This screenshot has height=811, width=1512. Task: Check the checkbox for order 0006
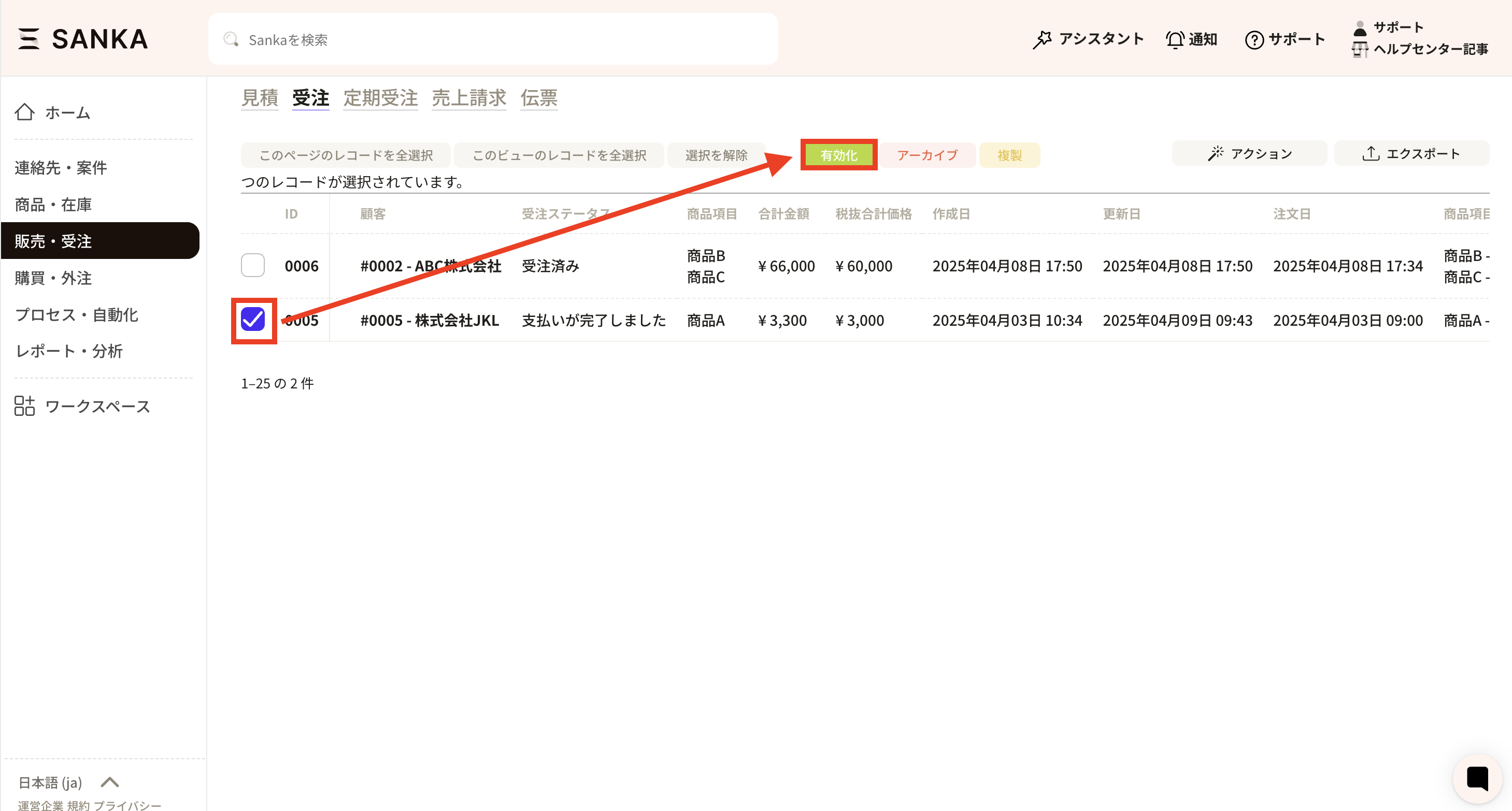pos(253,265)
